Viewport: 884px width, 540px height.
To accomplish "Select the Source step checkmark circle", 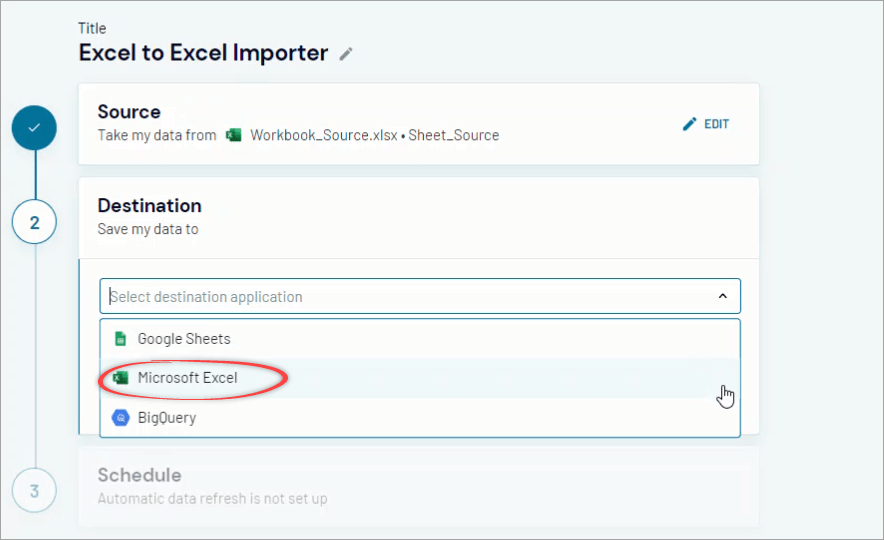I will pos(34,128).
